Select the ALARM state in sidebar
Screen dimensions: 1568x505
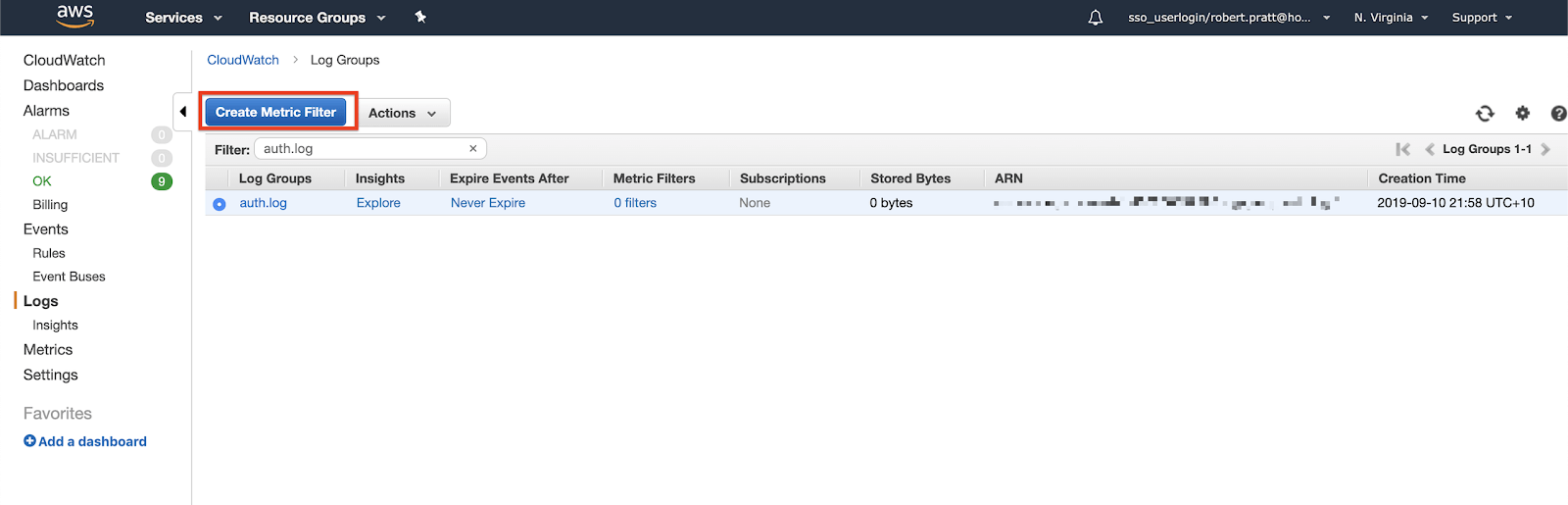point(55,134)
